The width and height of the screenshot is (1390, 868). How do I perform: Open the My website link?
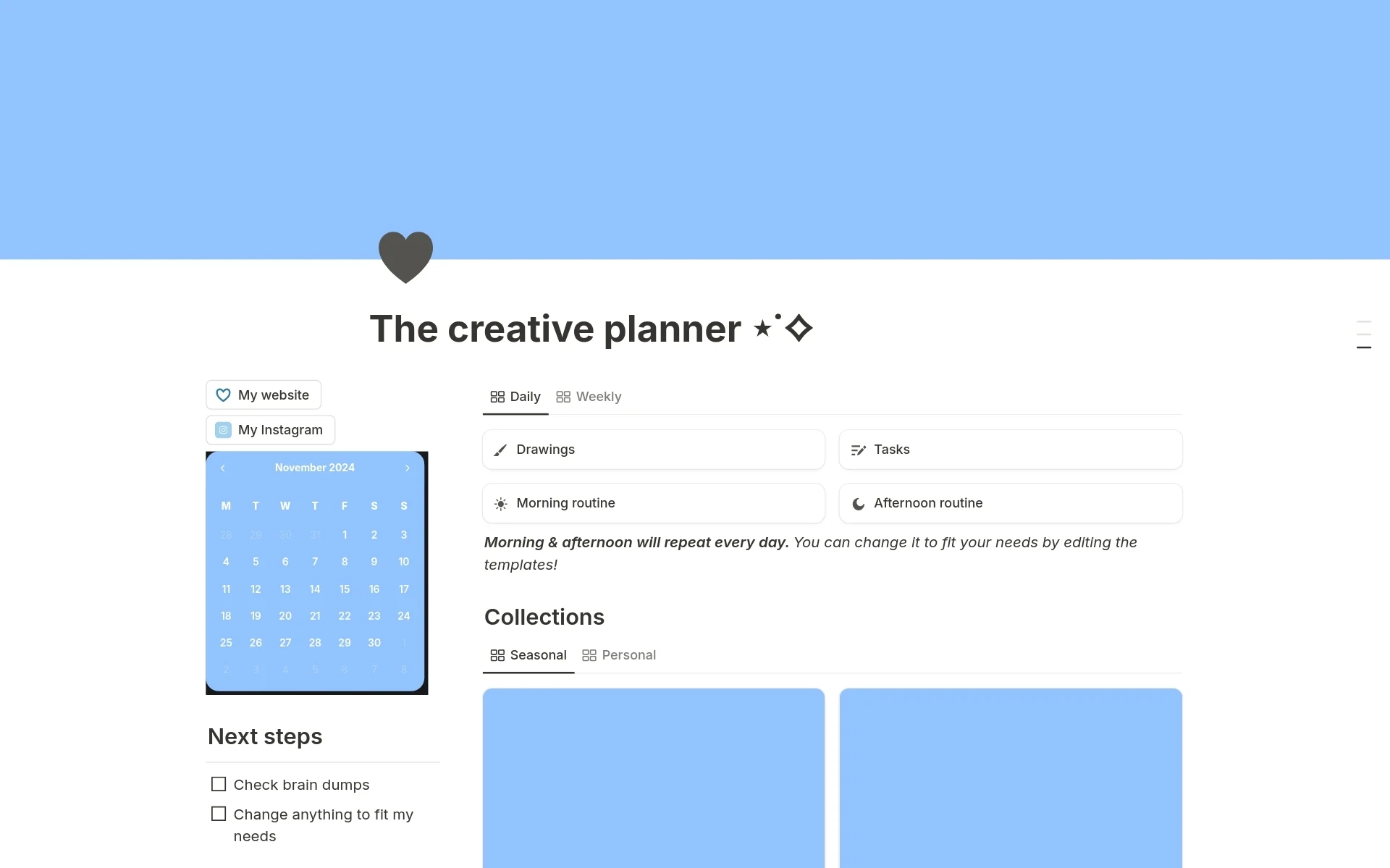(264, 394)
